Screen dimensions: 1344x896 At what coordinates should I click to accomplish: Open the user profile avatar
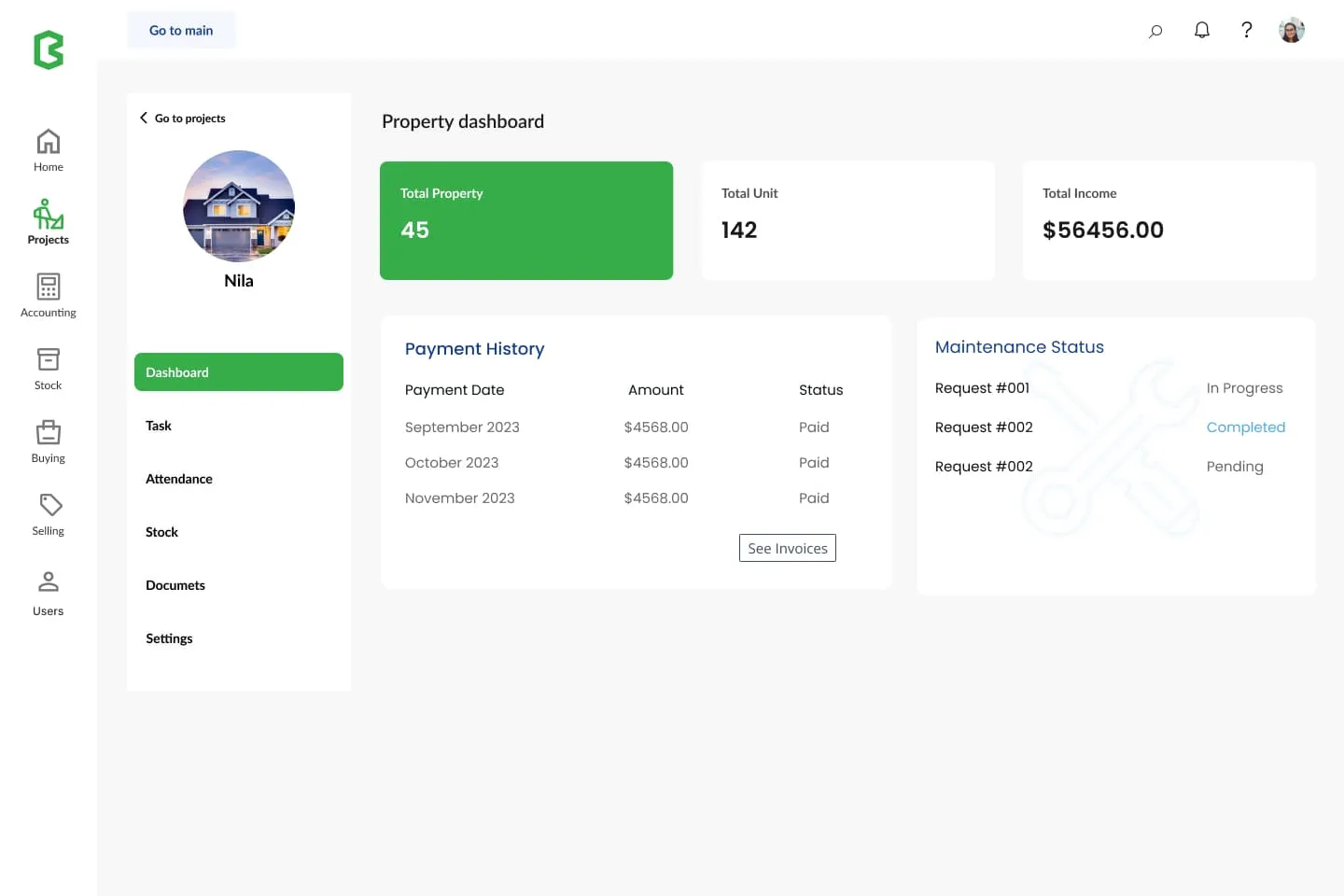1291,30
